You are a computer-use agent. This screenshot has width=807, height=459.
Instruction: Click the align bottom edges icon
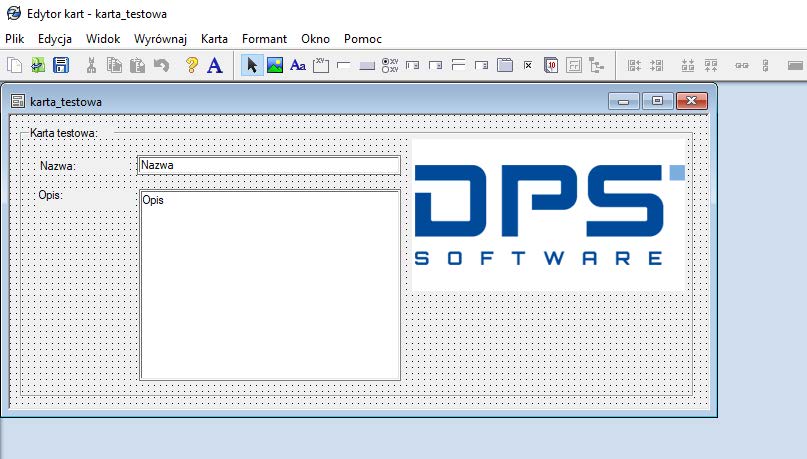click(688, 65)
